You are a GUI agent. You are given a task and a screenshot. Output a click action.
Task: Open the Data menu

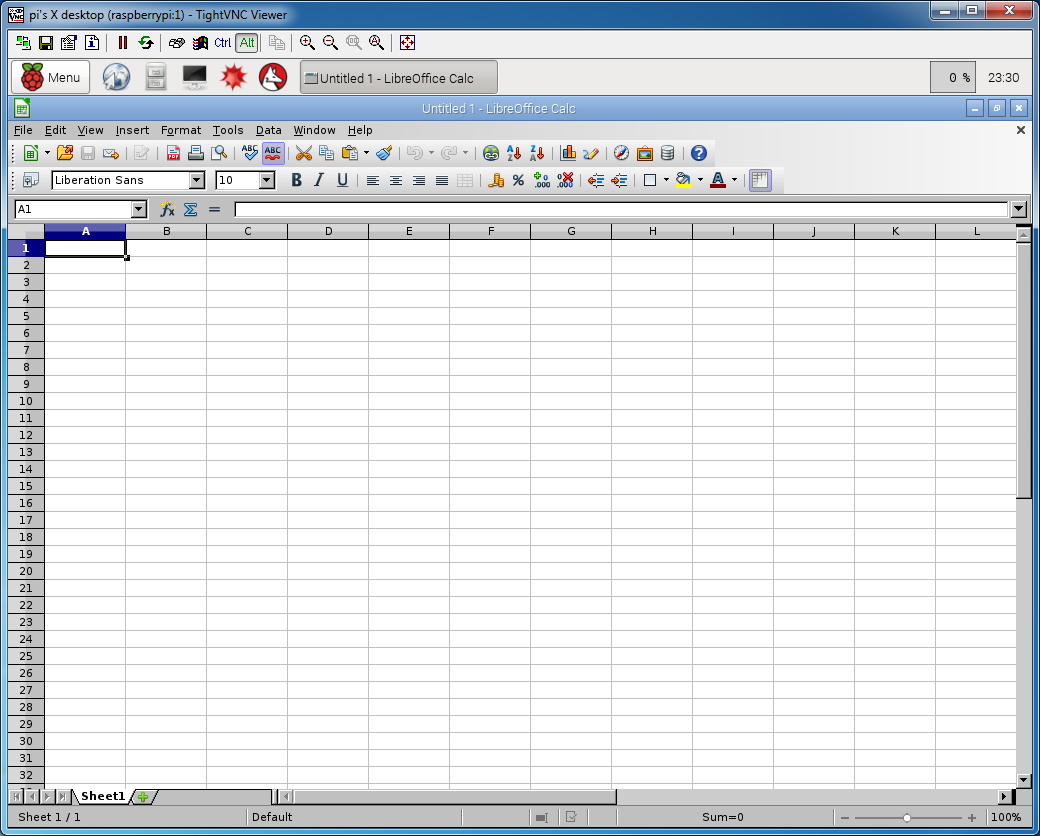tap(269, 130)
